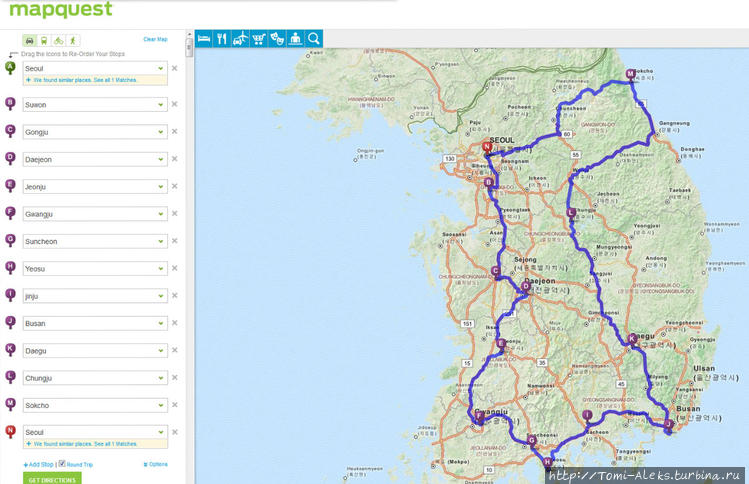The image size is (749, 484).
Task: Show entertainment venues with theater masks icon
Action: point(277,39)
